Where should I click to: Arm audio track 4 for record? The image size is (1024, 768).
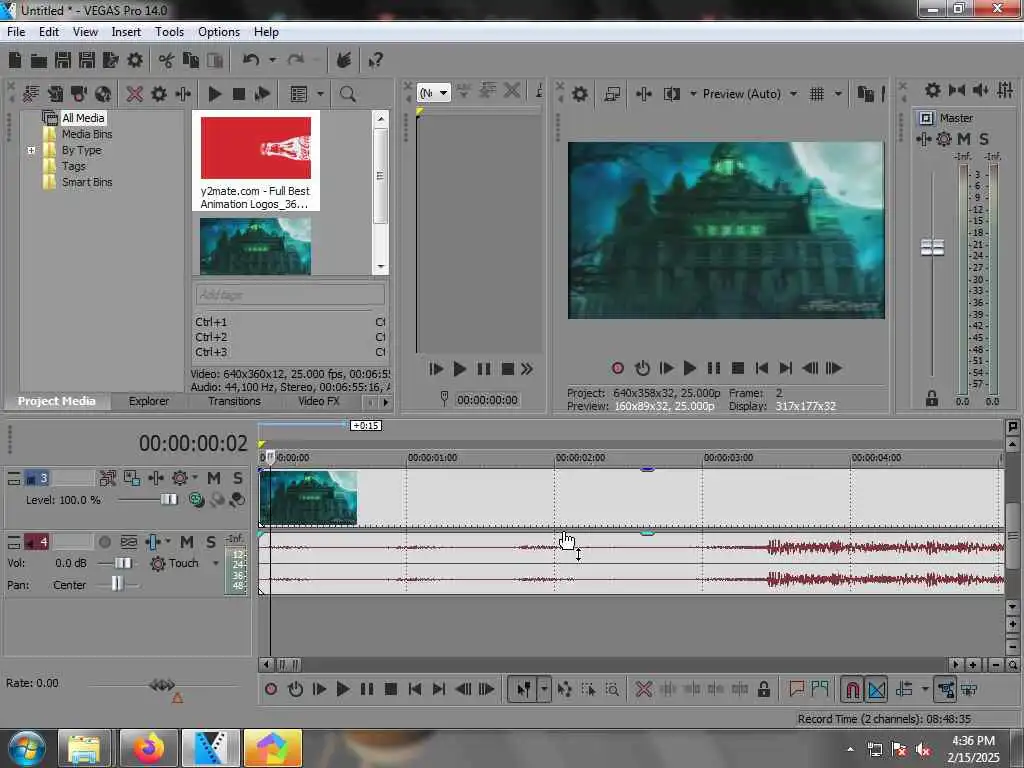(104, 542)
